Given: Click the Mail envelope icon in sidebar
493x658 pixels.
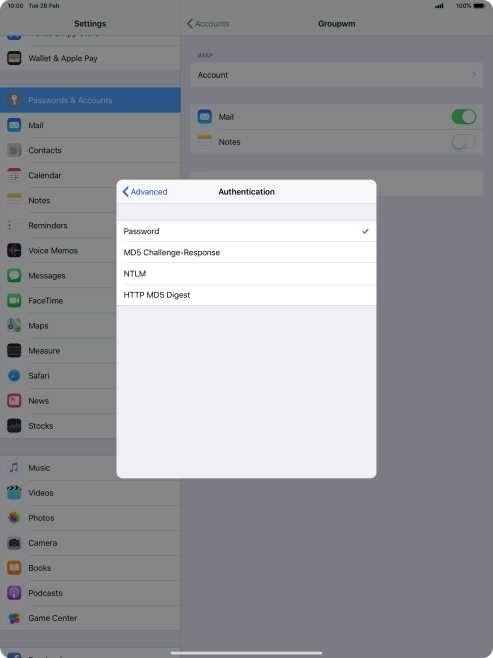Looking at the screenshot, I should pyautogui.click(x=14, y=125).
